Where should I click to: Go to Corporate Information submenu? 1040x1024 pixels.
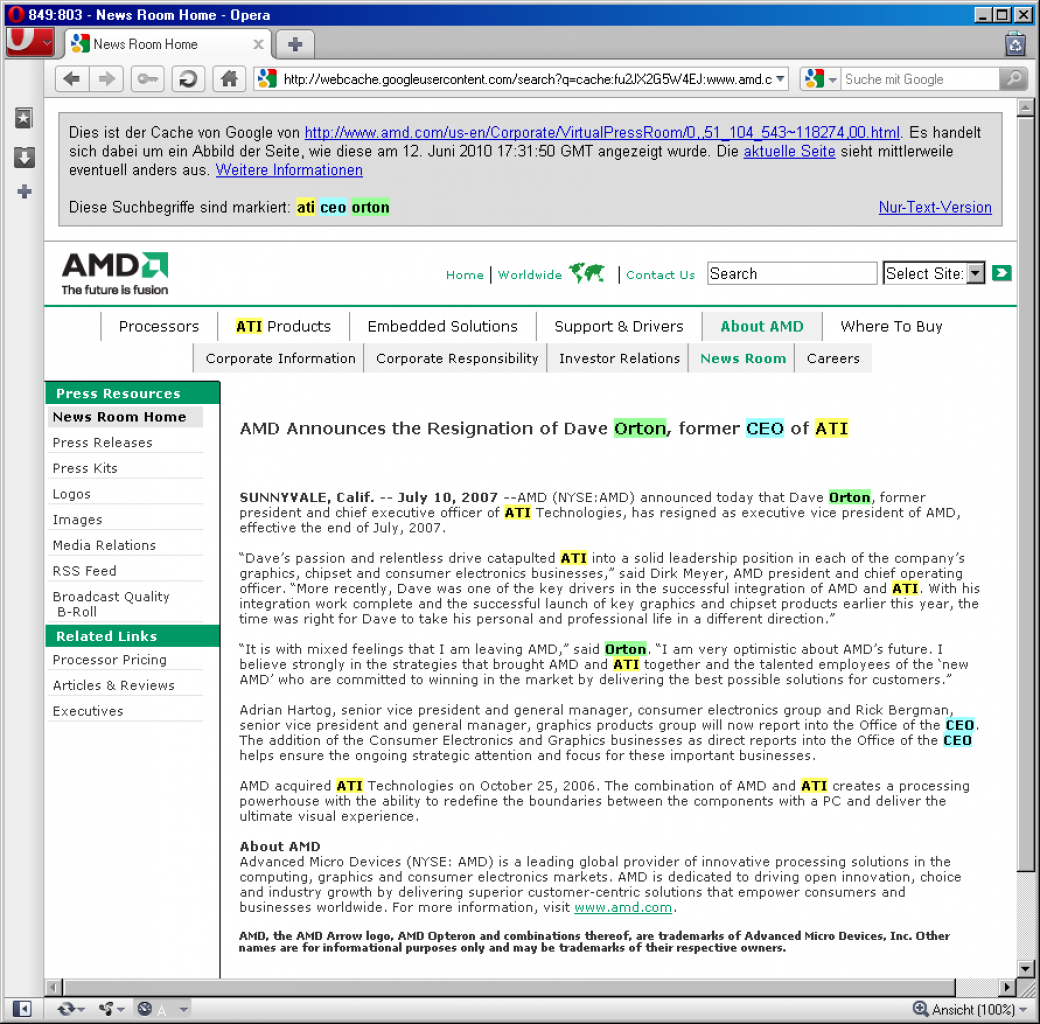click(x=281, y=358)
